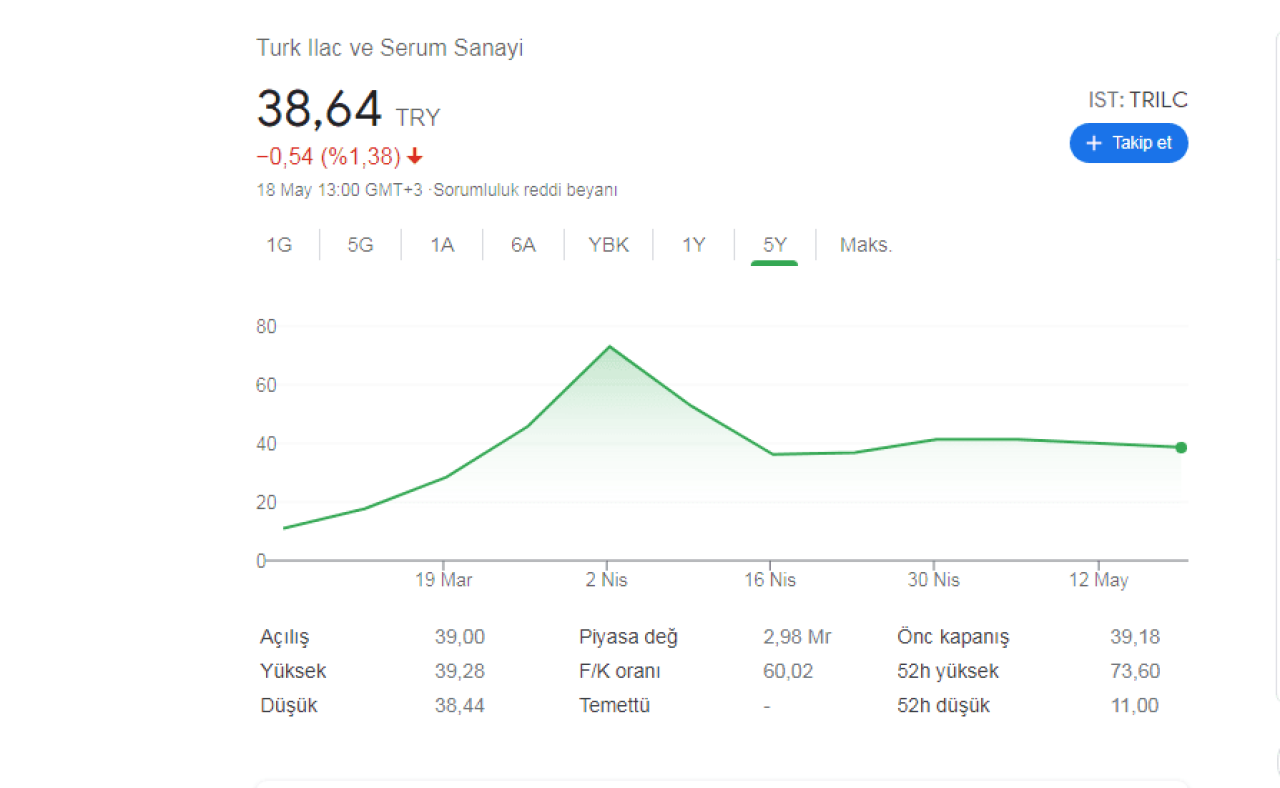Open the Sorumluluk reddi beyanı link
The image size is (1280, 788).
click(x=526, y=190)
